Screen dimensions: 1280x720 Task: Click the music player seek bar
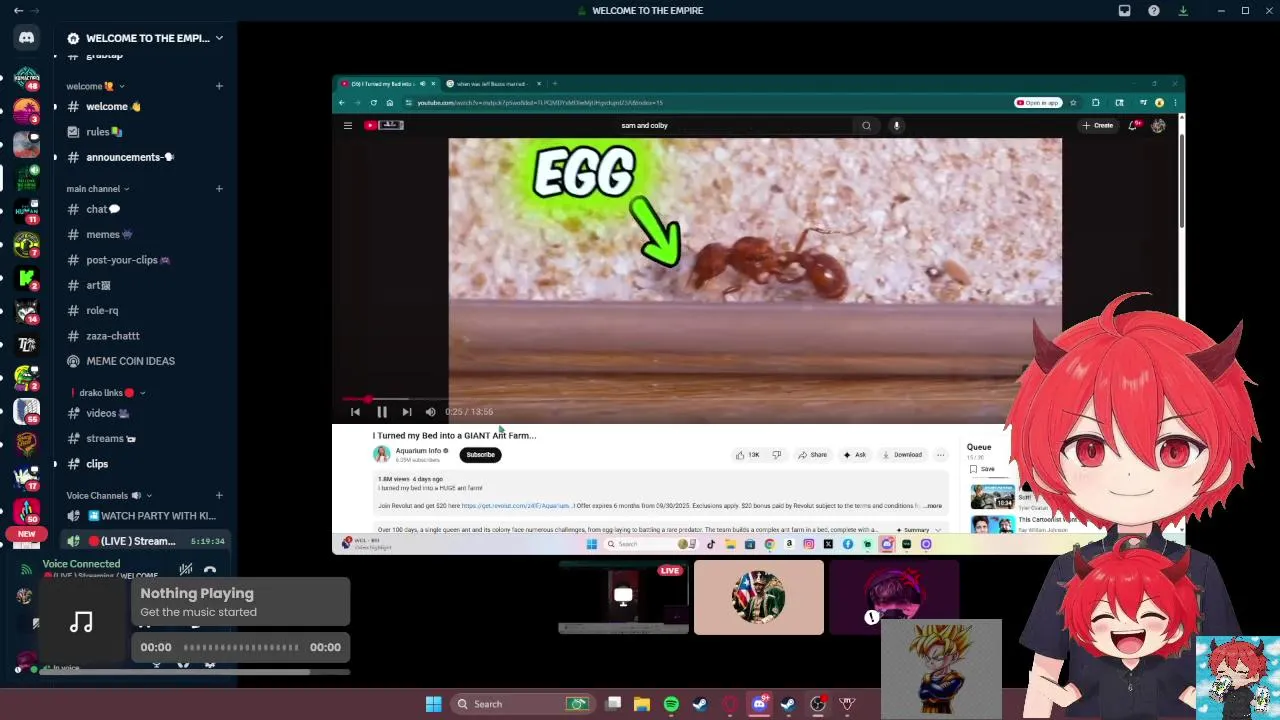(x=241, y=647)
